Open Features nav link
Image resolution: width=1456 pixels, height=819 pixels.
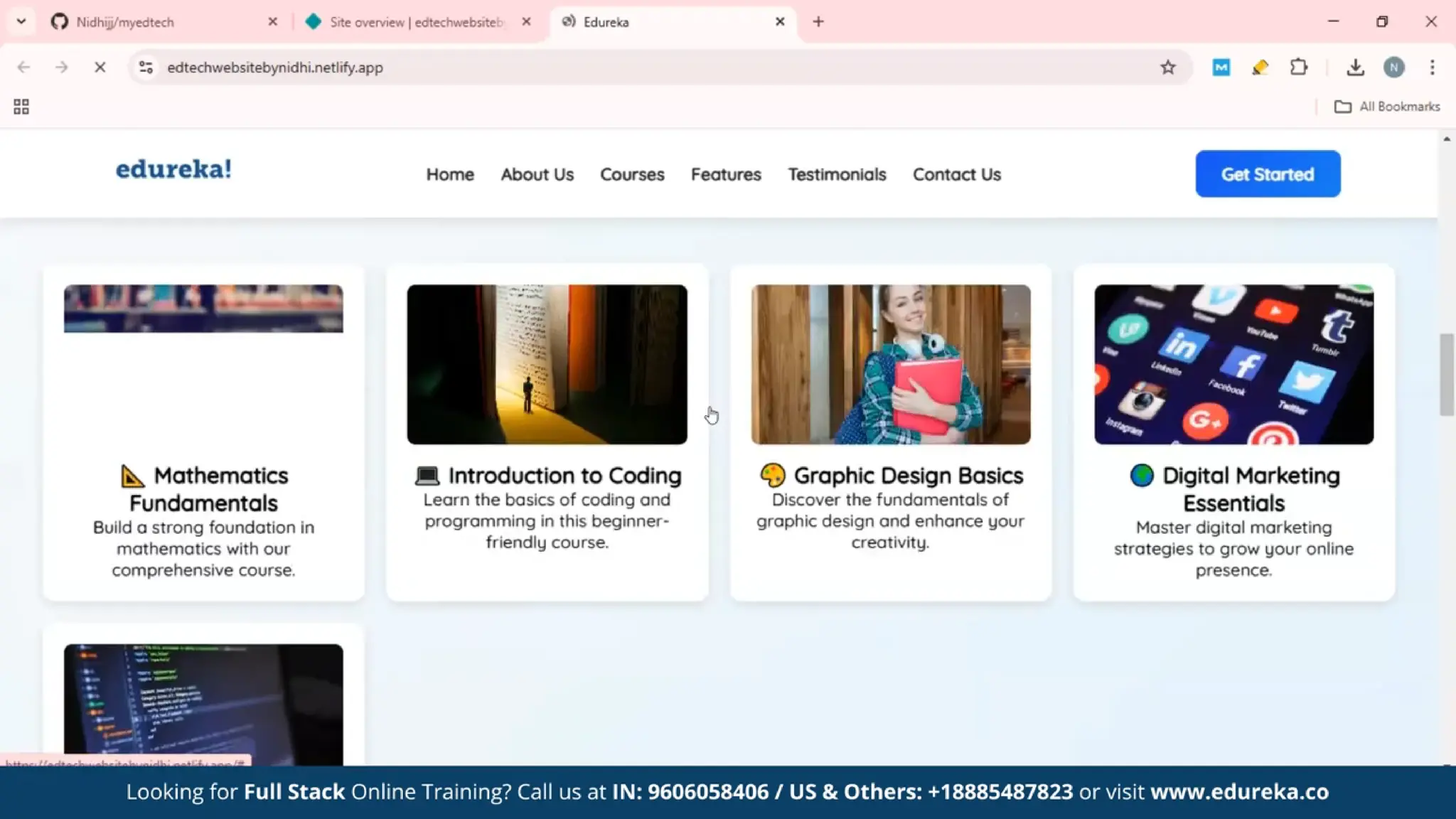click(726, 174)
